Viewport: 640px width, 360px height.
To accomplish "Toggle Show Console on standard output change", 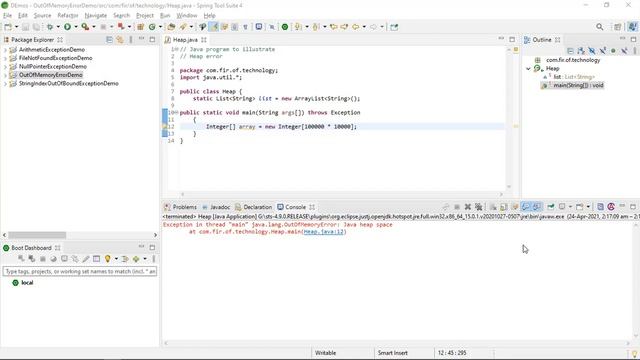I will point(526,207).
